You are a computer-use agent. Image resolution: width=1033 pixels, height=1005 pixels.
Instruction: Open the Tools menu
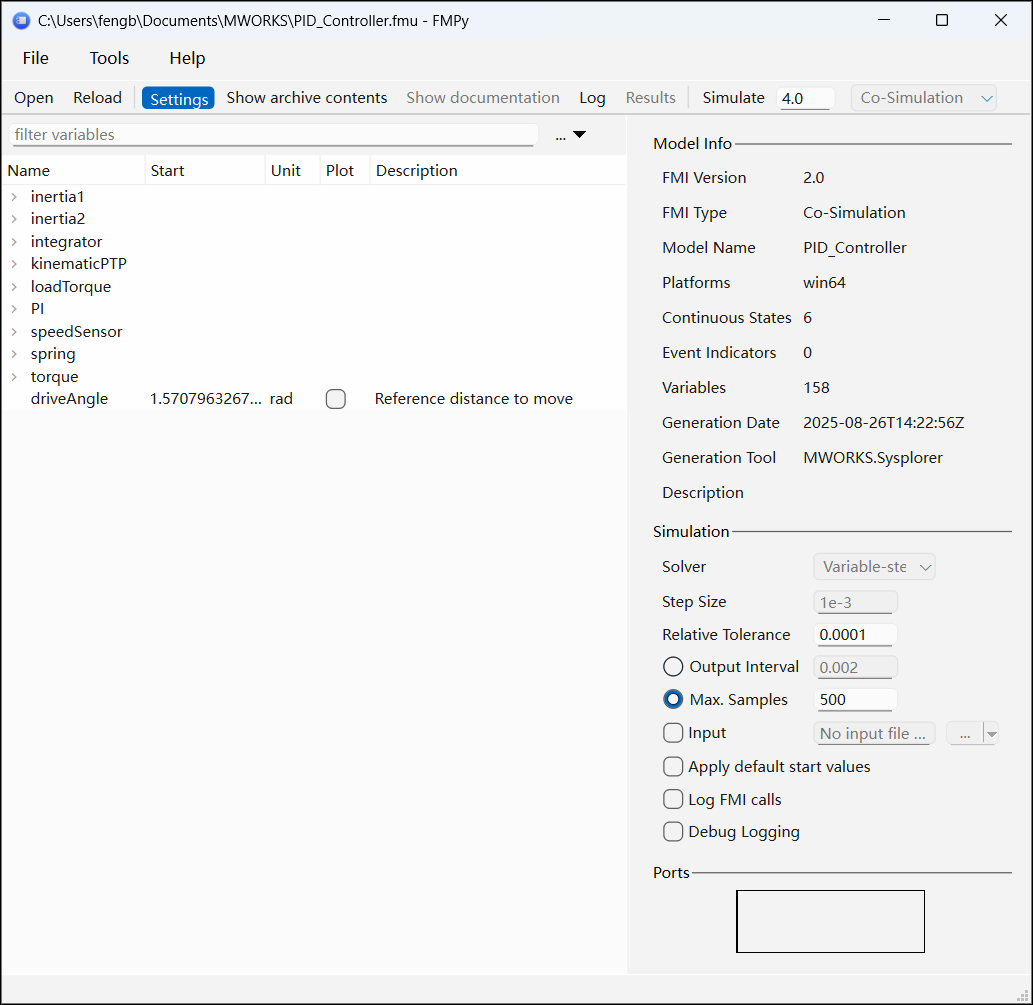[x=109, y=58]
